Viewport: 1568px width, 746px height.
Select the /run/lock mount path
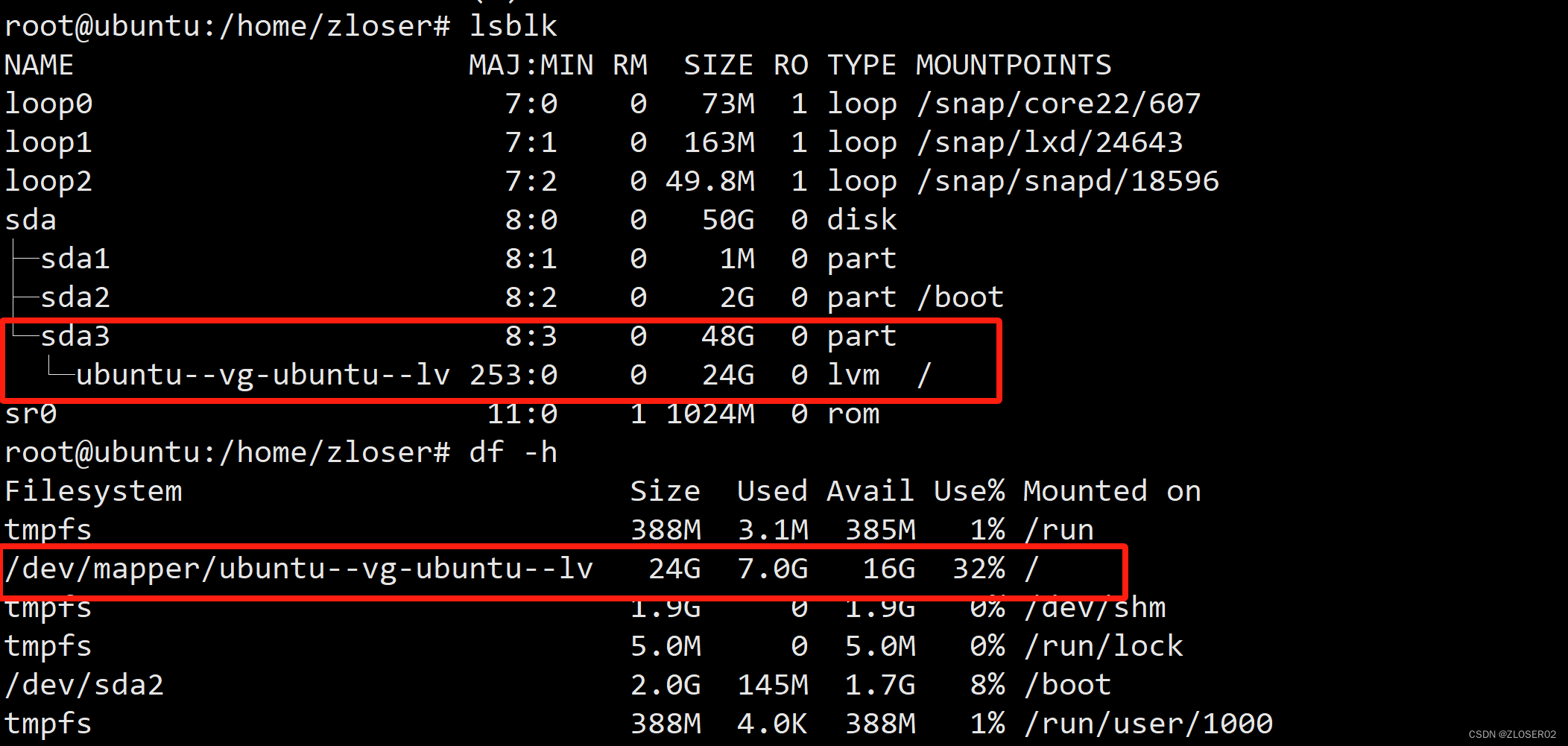point(1104,646)
